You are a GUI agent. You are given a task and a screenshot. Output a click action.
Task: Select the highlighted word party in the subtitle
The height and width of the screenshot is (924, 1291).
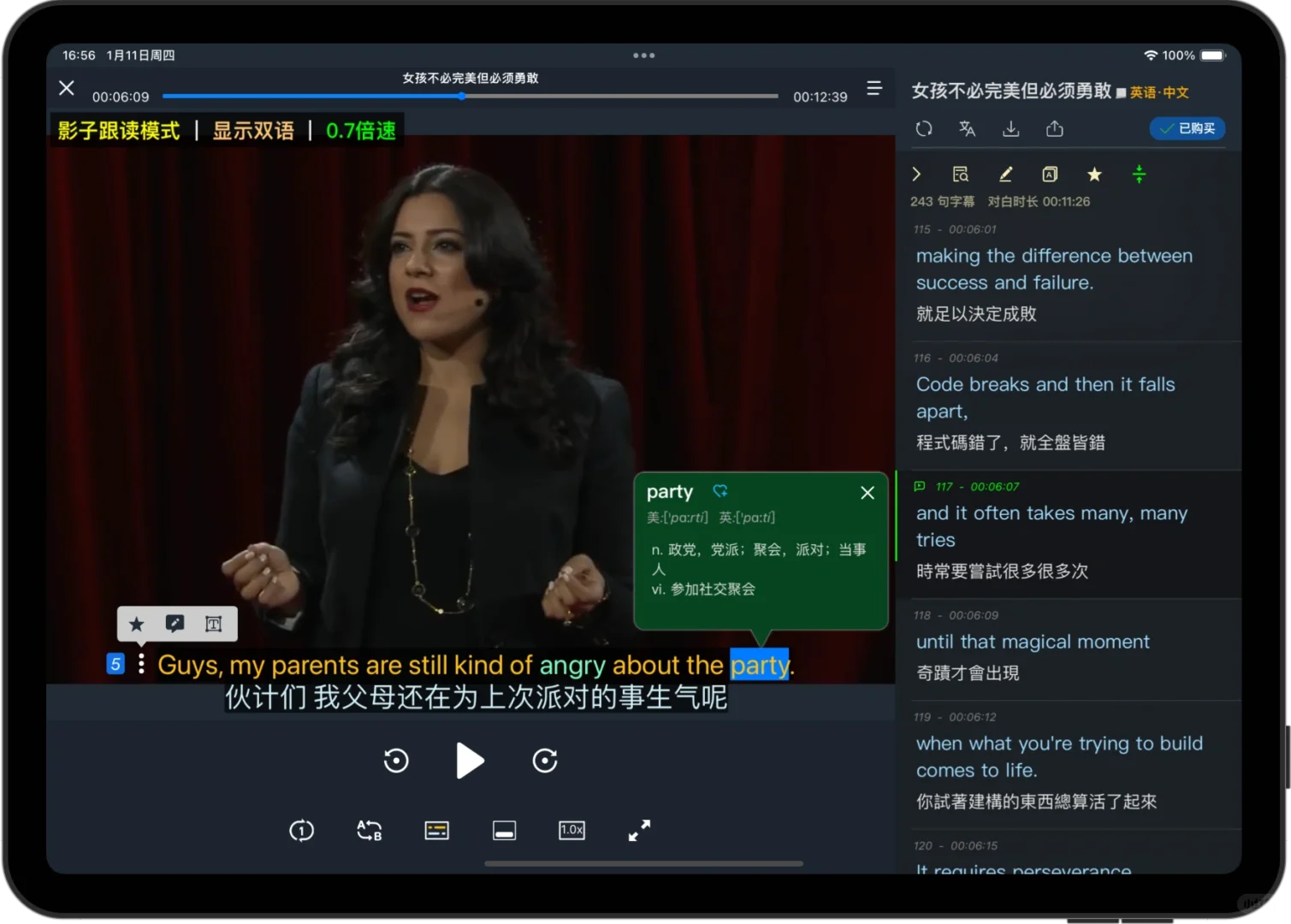(760, 666)
